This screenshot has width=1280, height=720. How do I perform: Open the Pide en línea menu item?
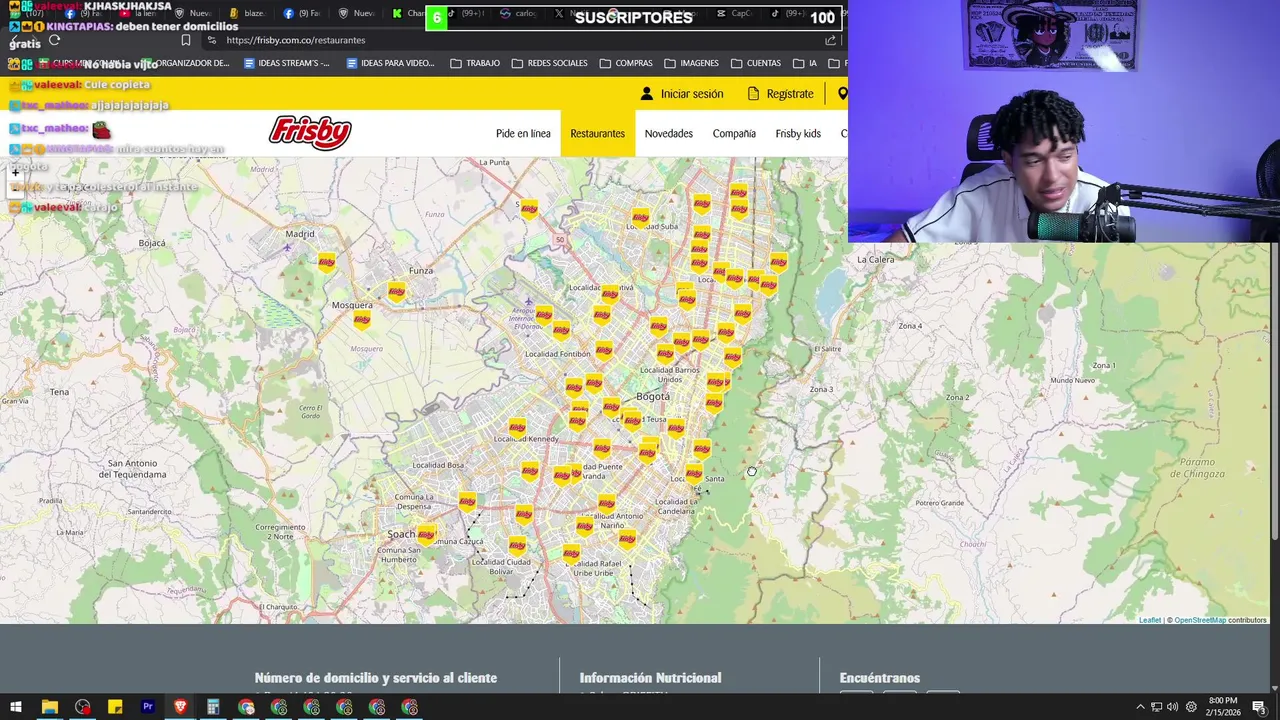(523, 133)
